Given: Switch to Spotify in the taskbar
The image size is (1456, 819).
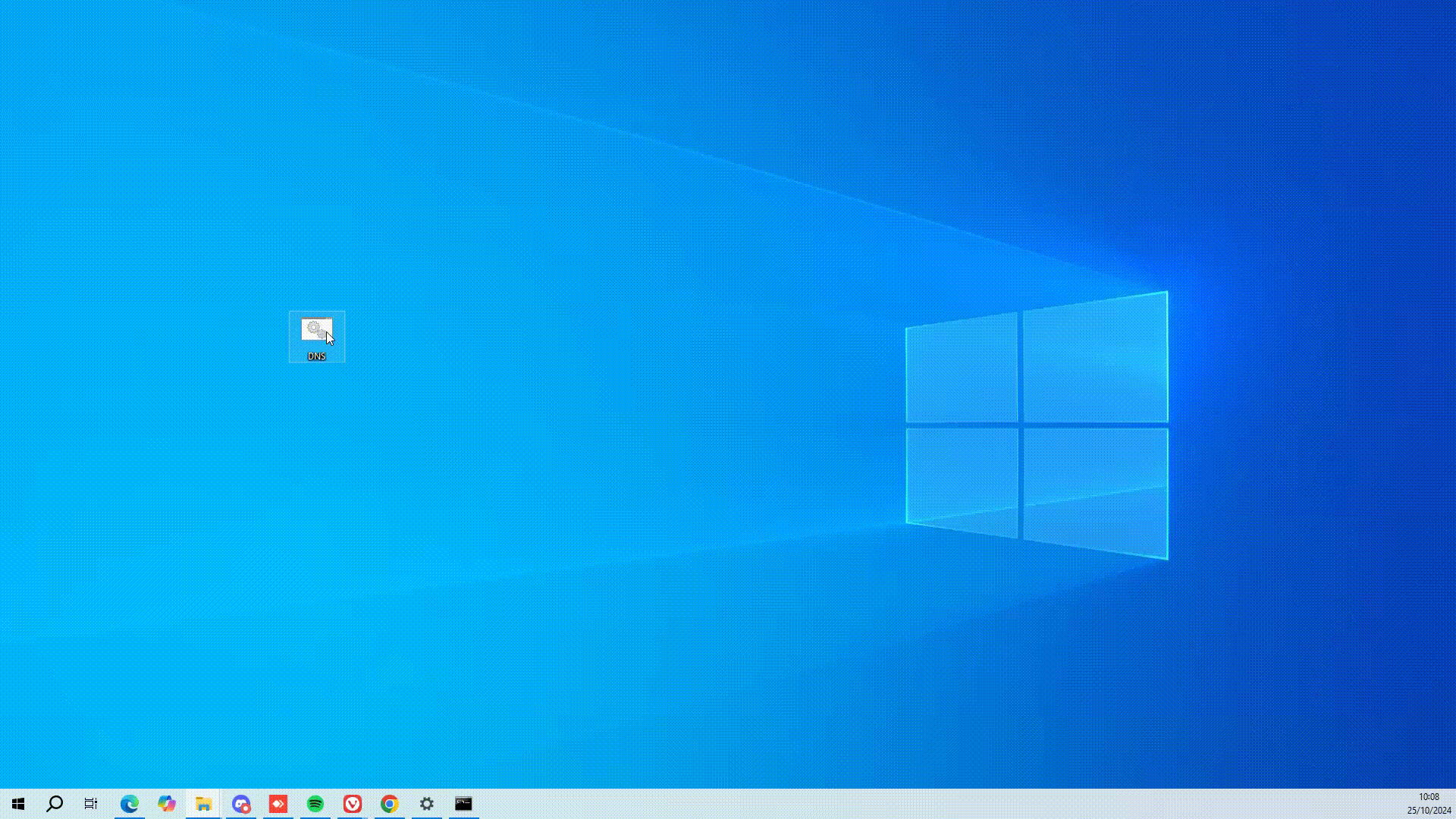Looking at the screenshot, I should point(315,804).
